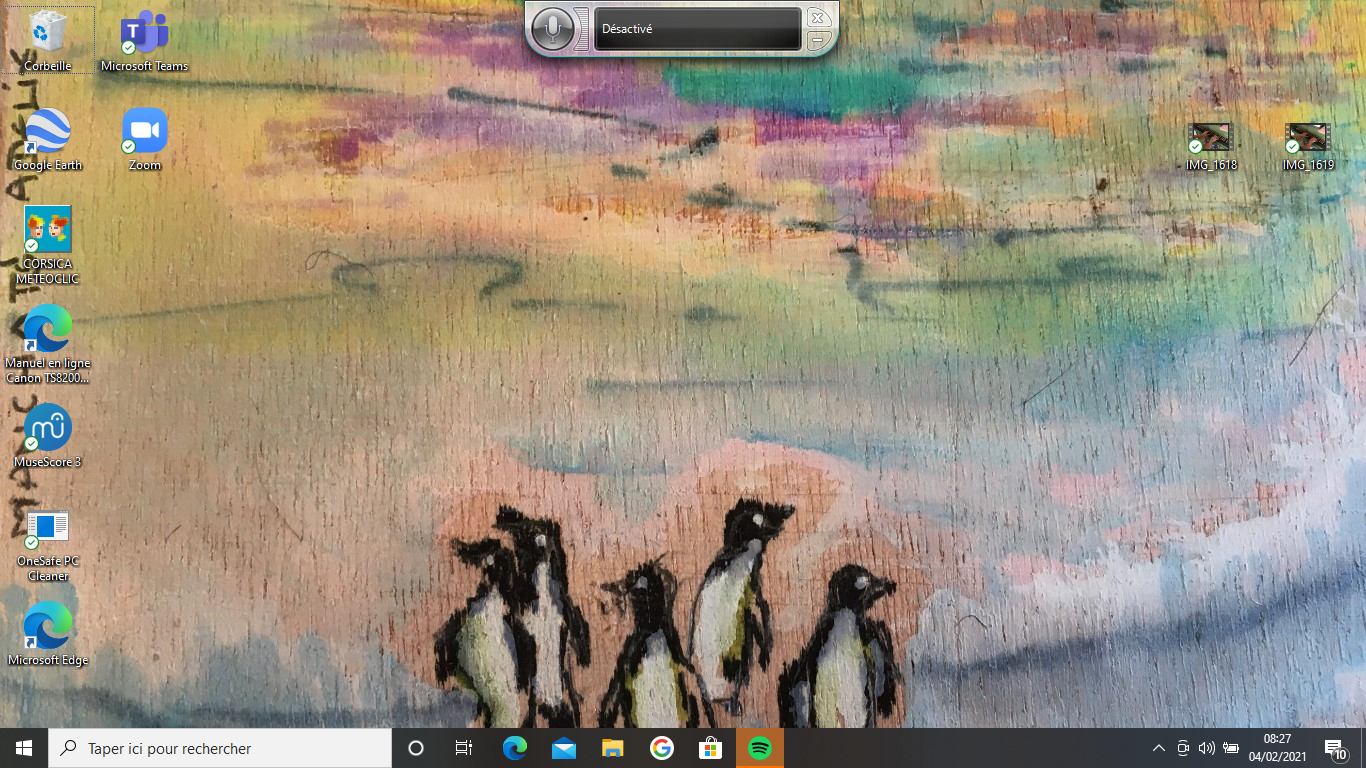Open the Corbeille recycle bin icon
Image resolution: width=1366 pixels, height=768 pixels.
click(x=48, y=41)
